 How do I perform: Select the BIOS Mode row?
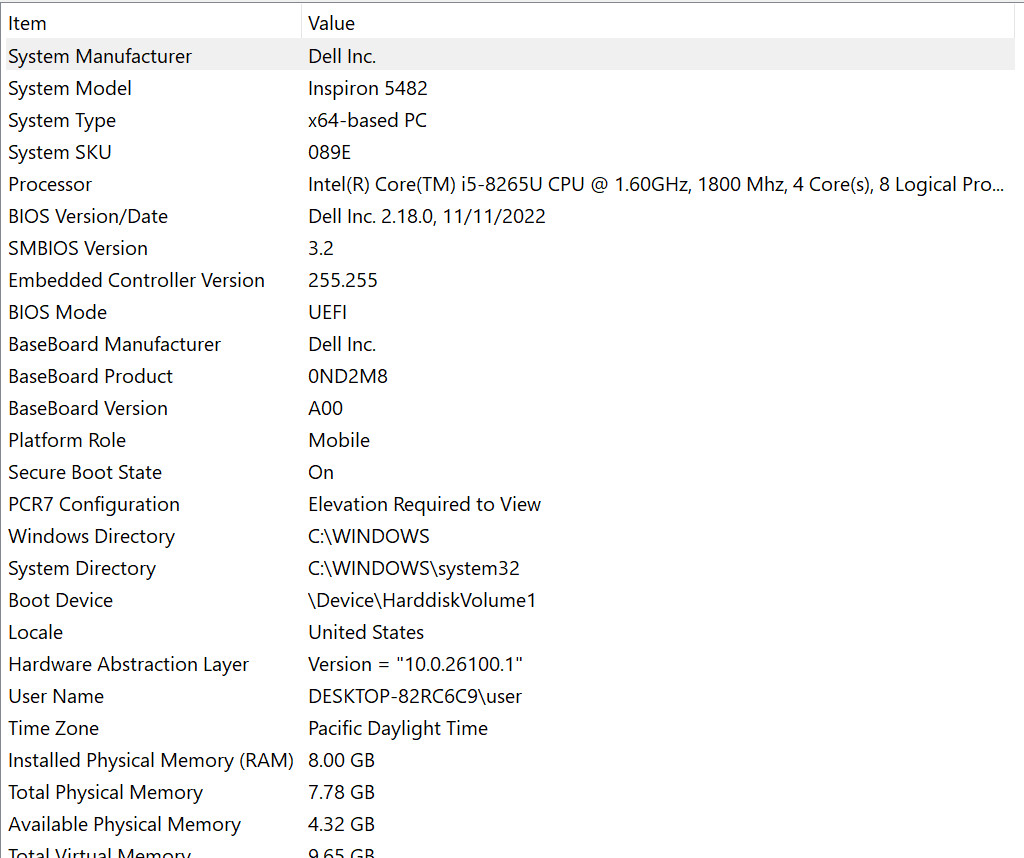[x=510, y=312]
